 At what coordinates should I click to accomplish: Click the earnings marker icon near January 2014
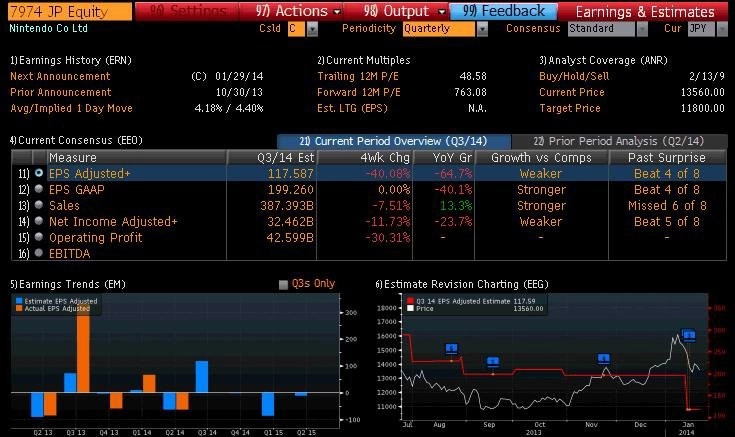[x=689, y=335]
